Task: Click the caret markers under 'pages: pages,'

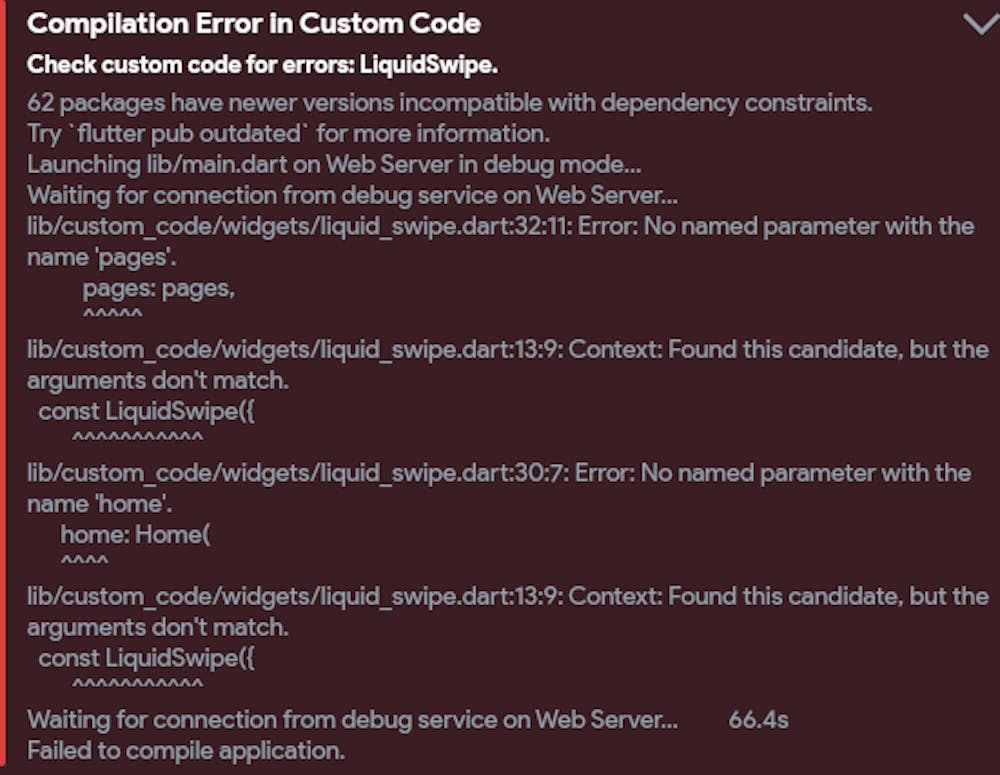Action: click(112, 315)
